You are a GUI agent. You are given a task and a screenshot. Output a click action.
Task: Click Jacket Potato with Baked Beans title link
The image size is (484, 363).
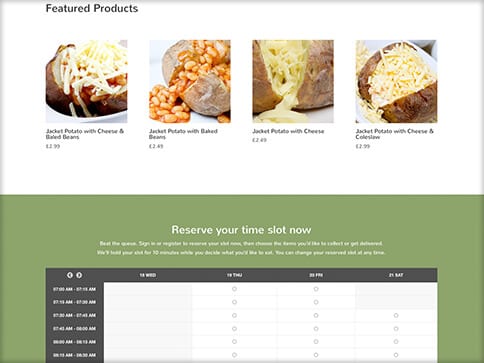tap(183, 134)
